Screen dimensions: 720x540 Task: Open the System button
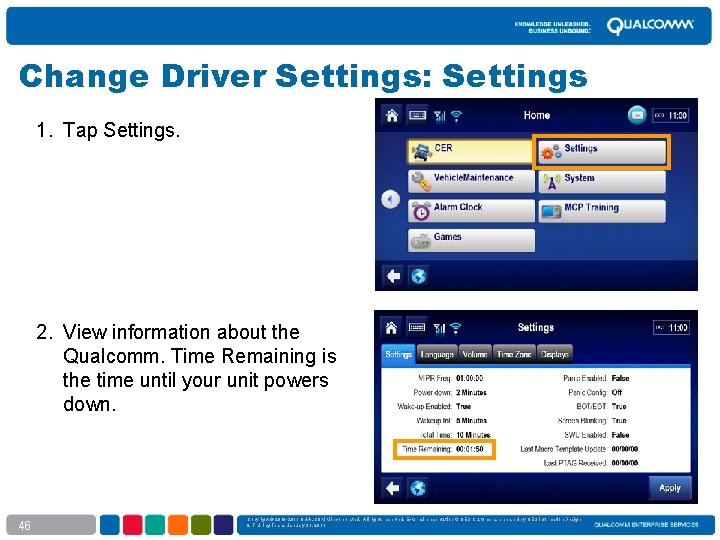tap(602, 181)
